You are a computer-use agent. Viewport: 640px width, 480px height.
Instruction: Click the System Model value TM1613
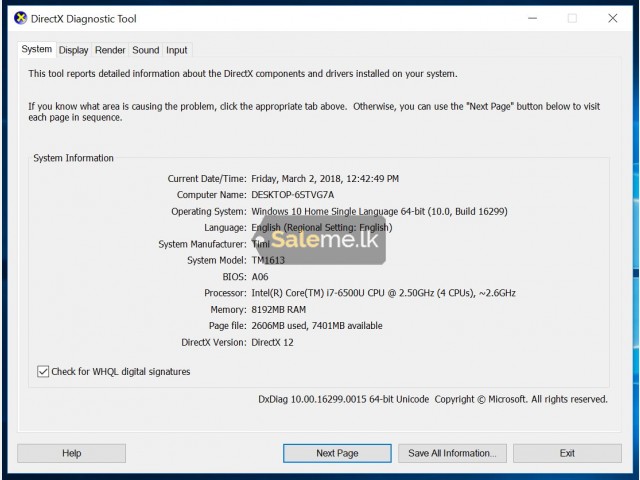[268, 260]
